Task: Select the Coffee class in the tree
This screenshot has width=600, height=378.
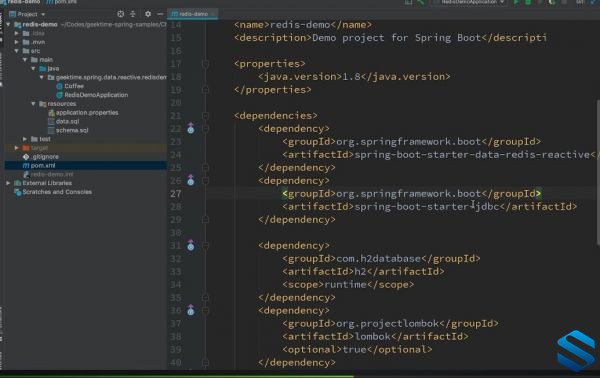Action: (74, 86)
